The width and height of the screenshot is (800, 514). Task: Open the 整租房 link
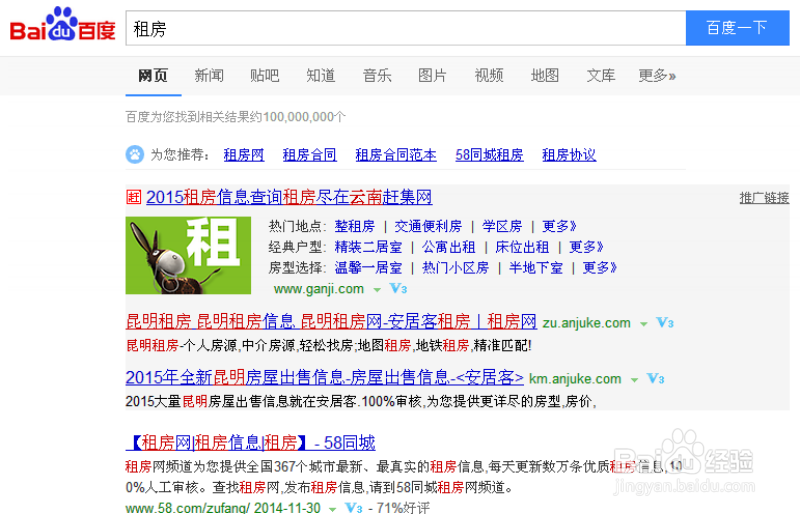[355, 226]
